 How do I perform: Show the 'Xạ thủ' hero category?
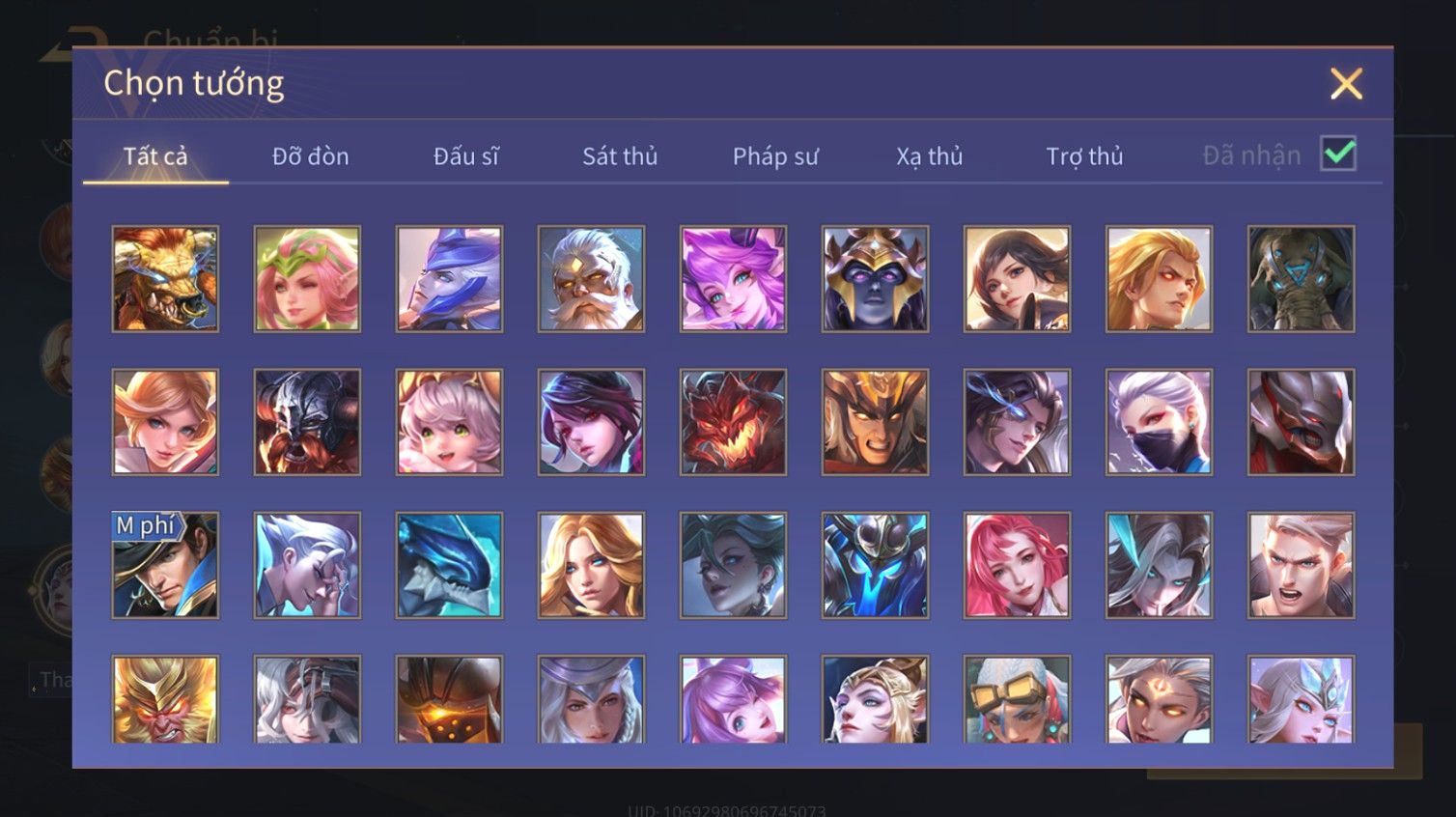coord(930,156)
